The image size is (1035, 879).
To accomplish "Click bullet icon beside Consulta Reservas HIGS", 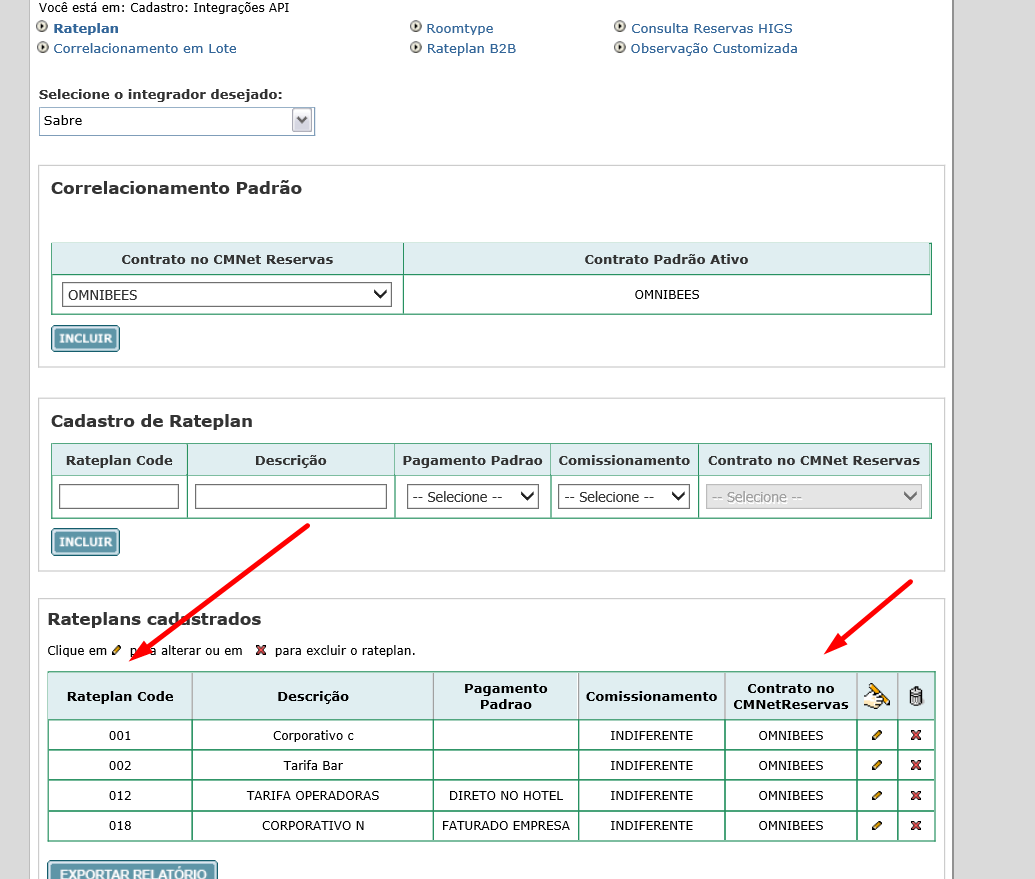I will click(620, 27).
